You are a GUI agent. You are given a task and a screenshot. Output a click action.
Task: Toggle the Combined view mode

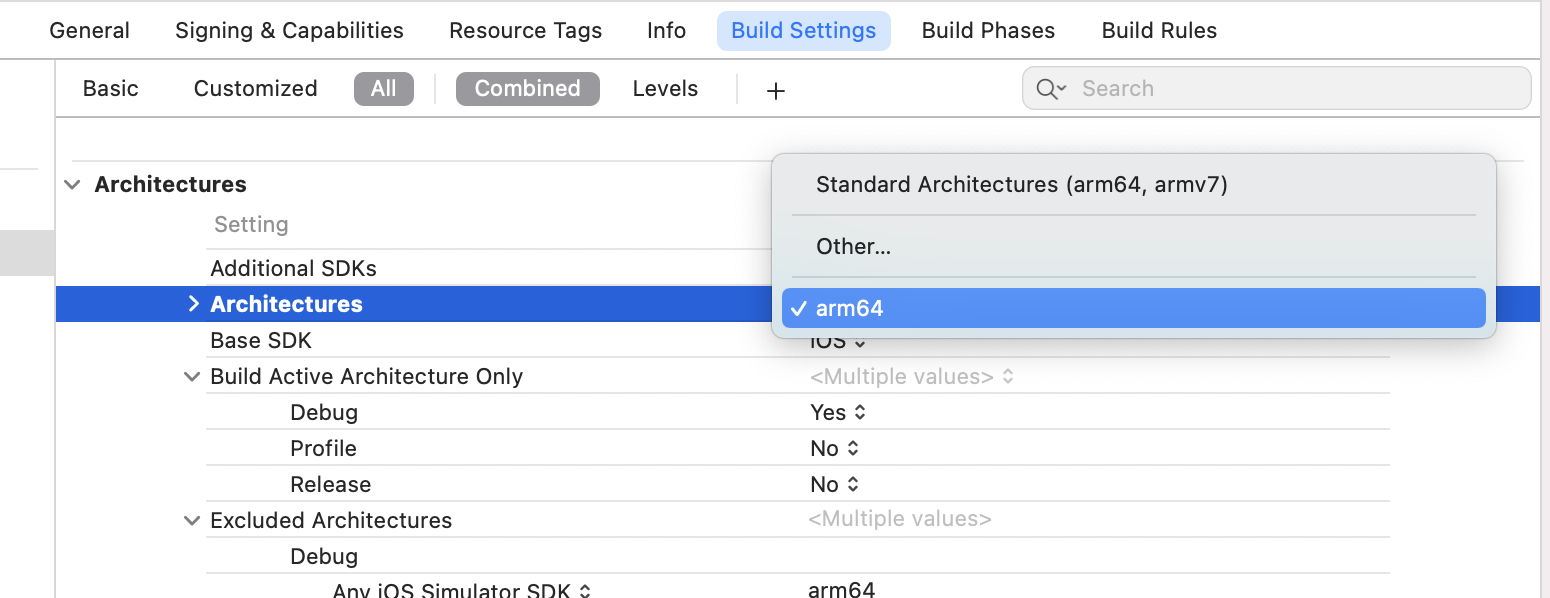tap(527, 88)
